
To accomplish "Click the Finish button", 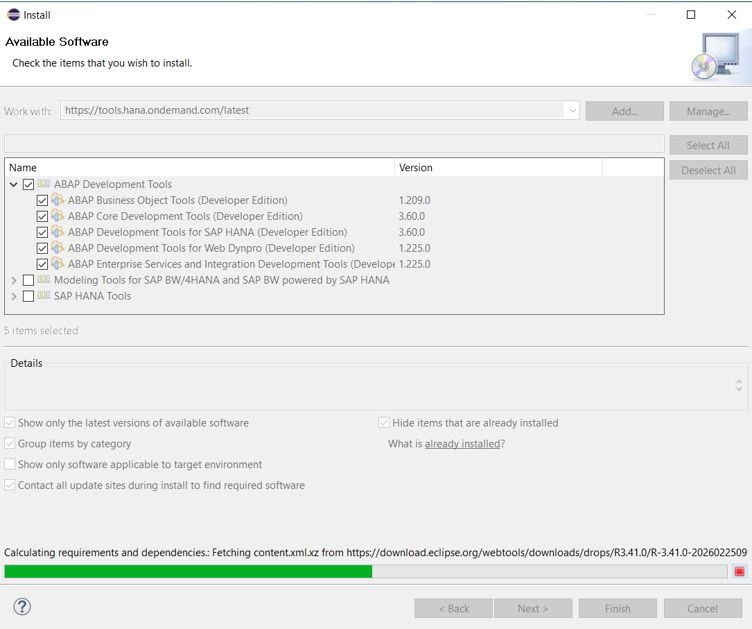I will point(618,608).
